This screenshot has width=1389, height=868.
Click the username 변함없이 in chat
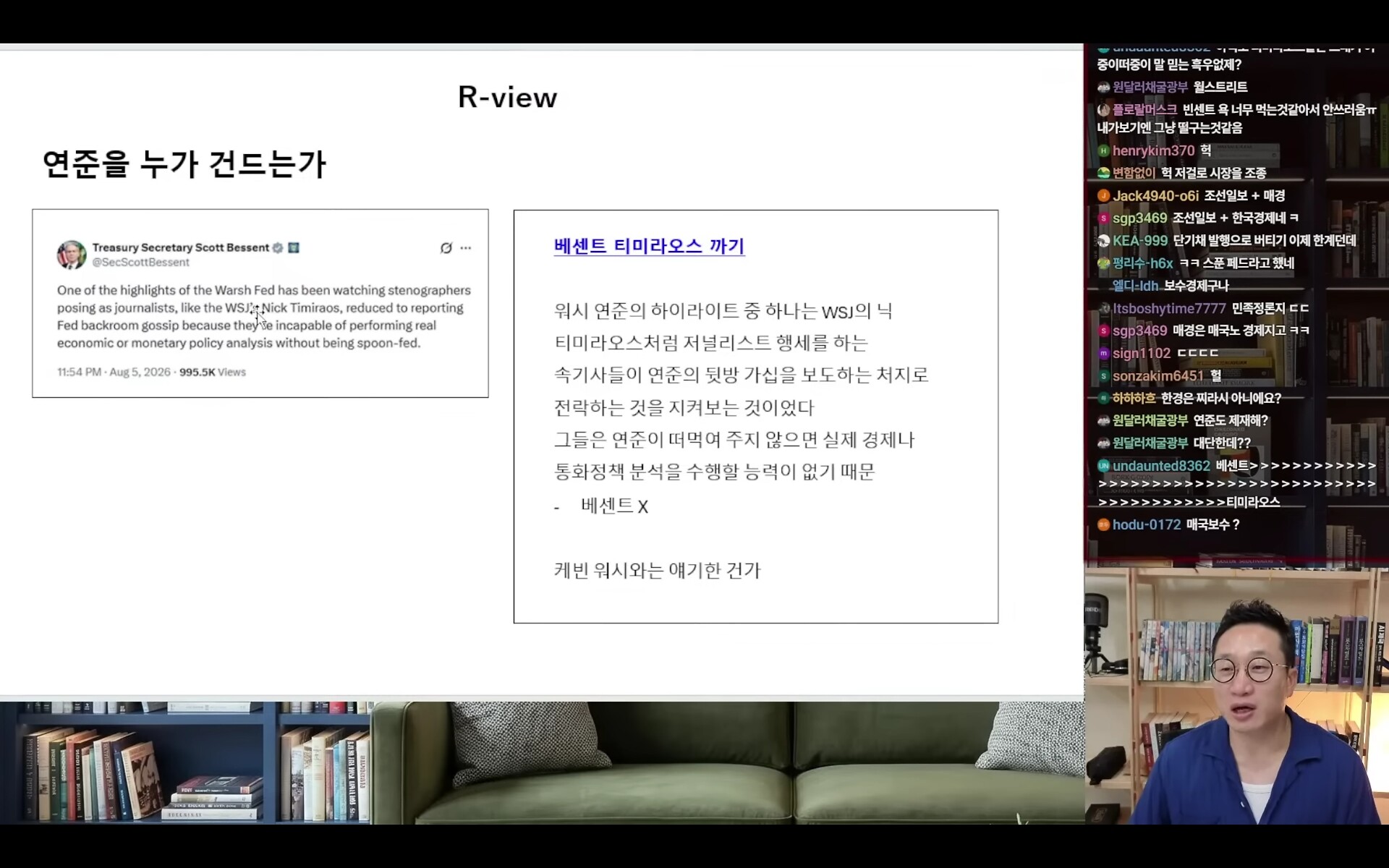coord(1134,174)
